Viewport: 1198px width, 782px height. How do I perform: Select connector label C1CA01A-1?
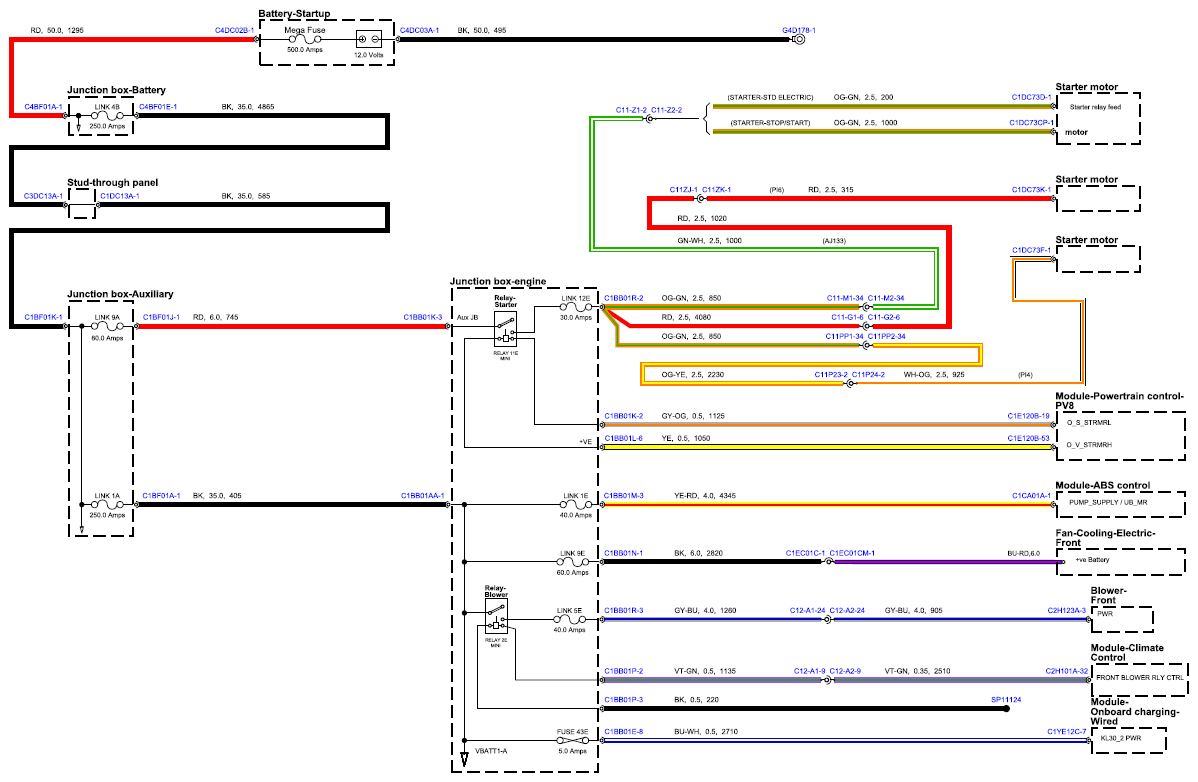(x=1031, y=496)
